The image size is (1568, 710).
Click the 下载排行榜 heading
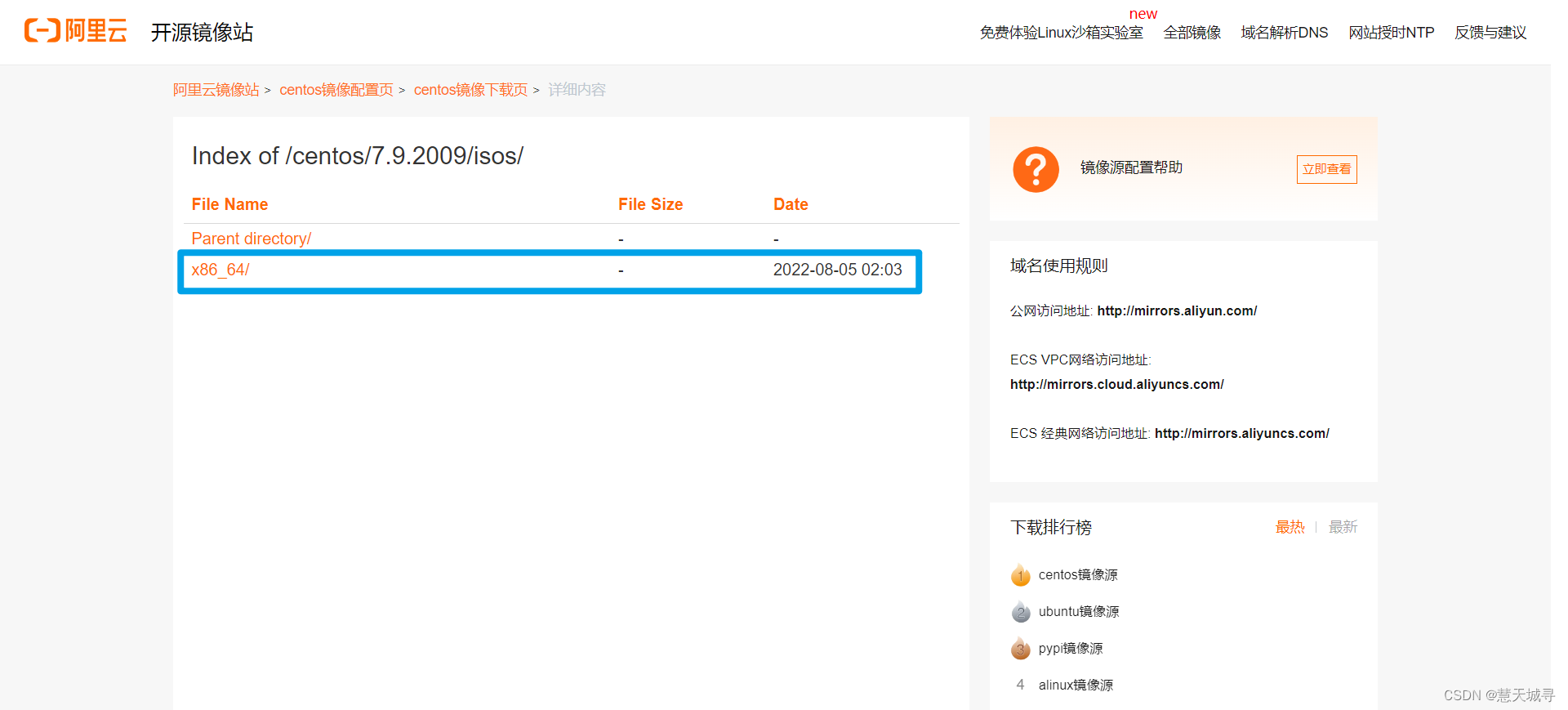click(x=1050, y=527)
